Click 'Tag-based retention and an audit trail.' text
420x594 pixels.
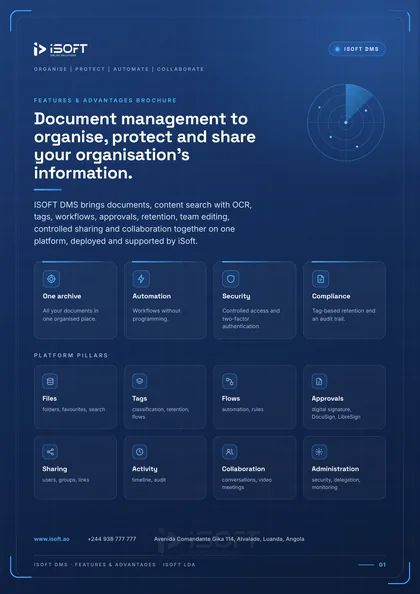pos(343,315)
